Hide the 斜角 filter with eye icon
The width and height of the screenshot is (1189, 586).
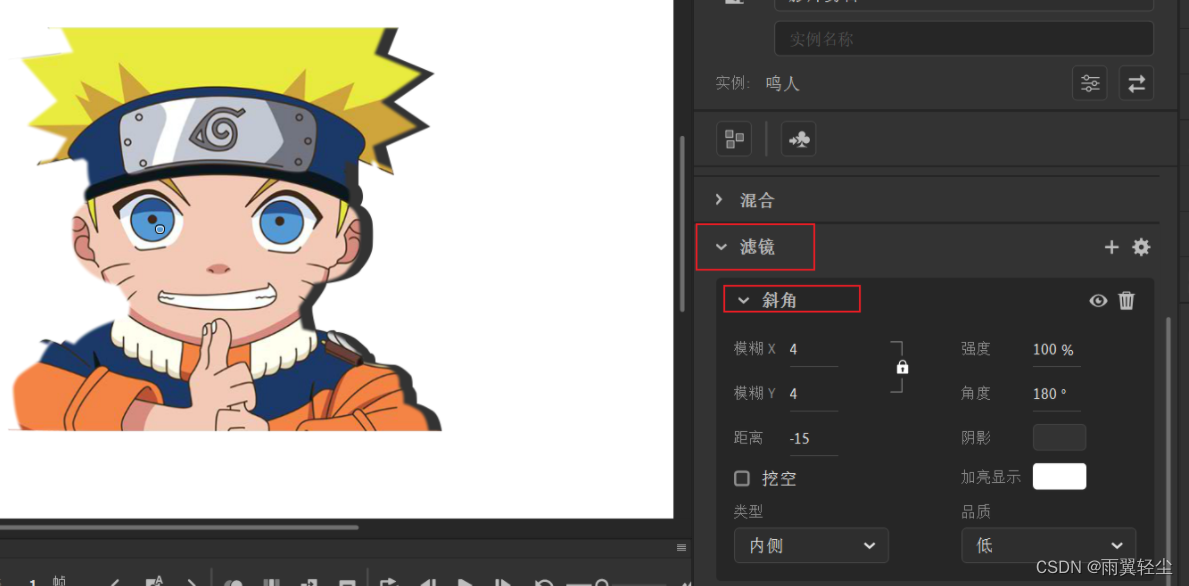1098,301
